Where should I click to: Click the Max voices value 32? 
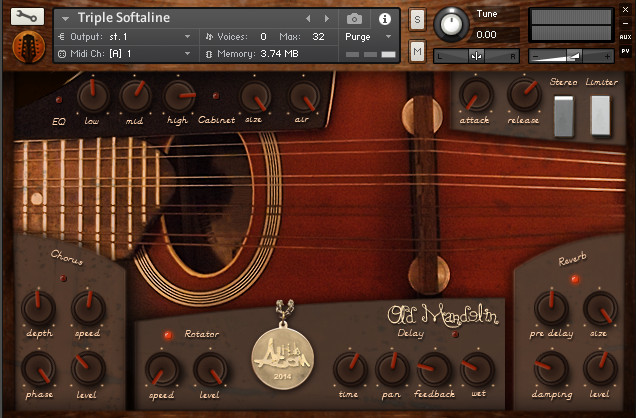tap(318, 37)
